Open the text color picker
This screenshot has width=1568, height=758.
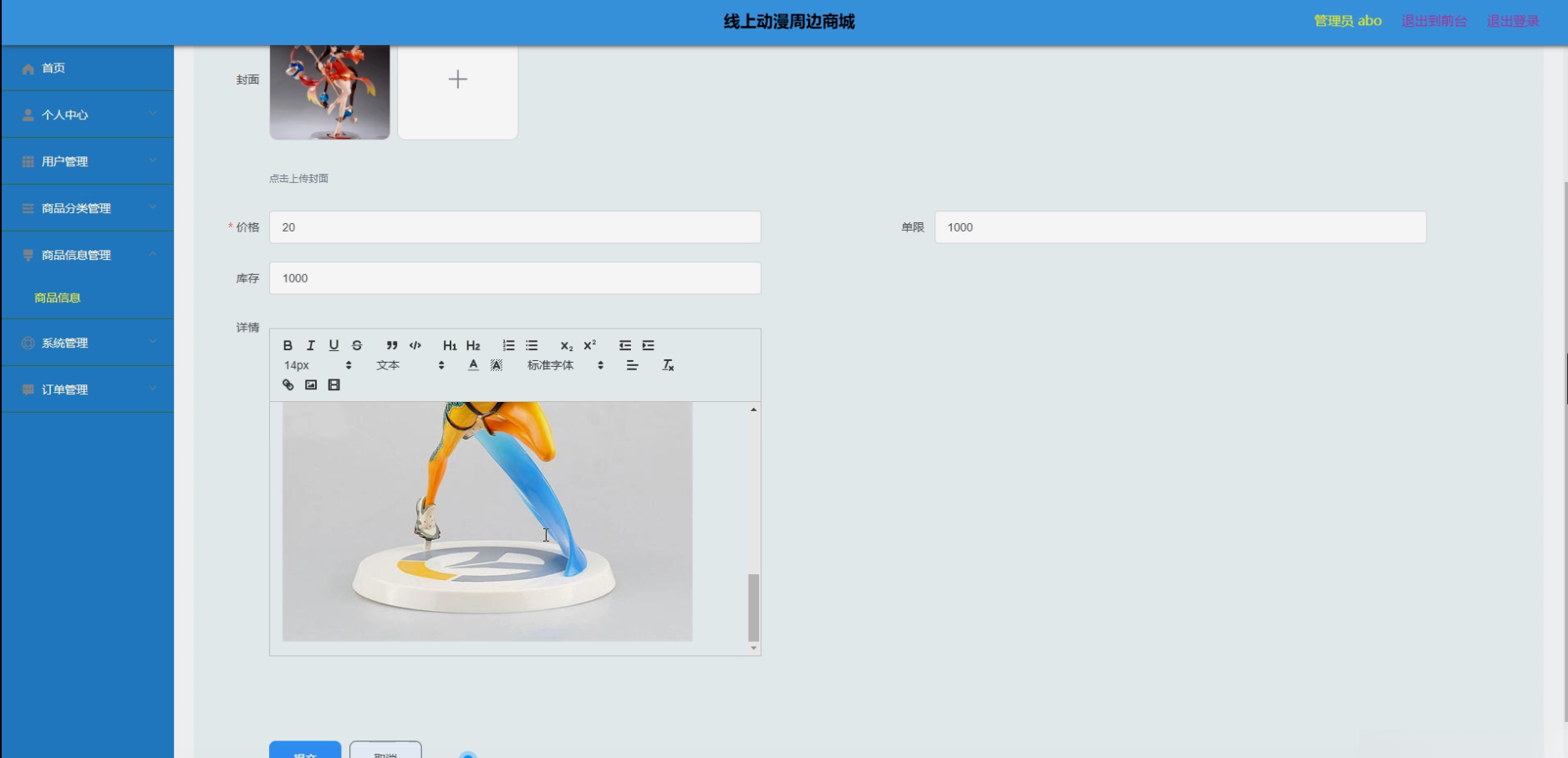pos(473,365)
